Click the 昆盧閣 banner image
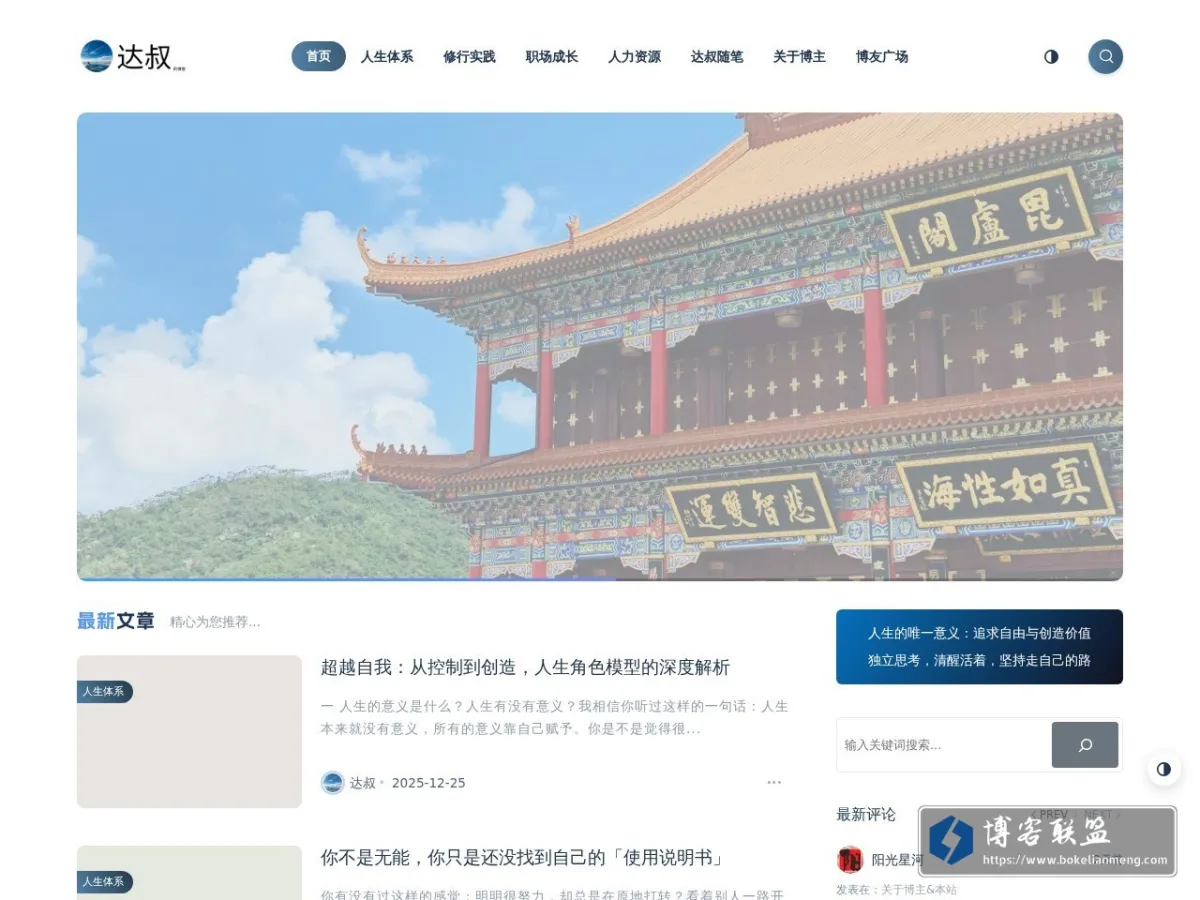The image size is (1200, 900). coord(600,346)
